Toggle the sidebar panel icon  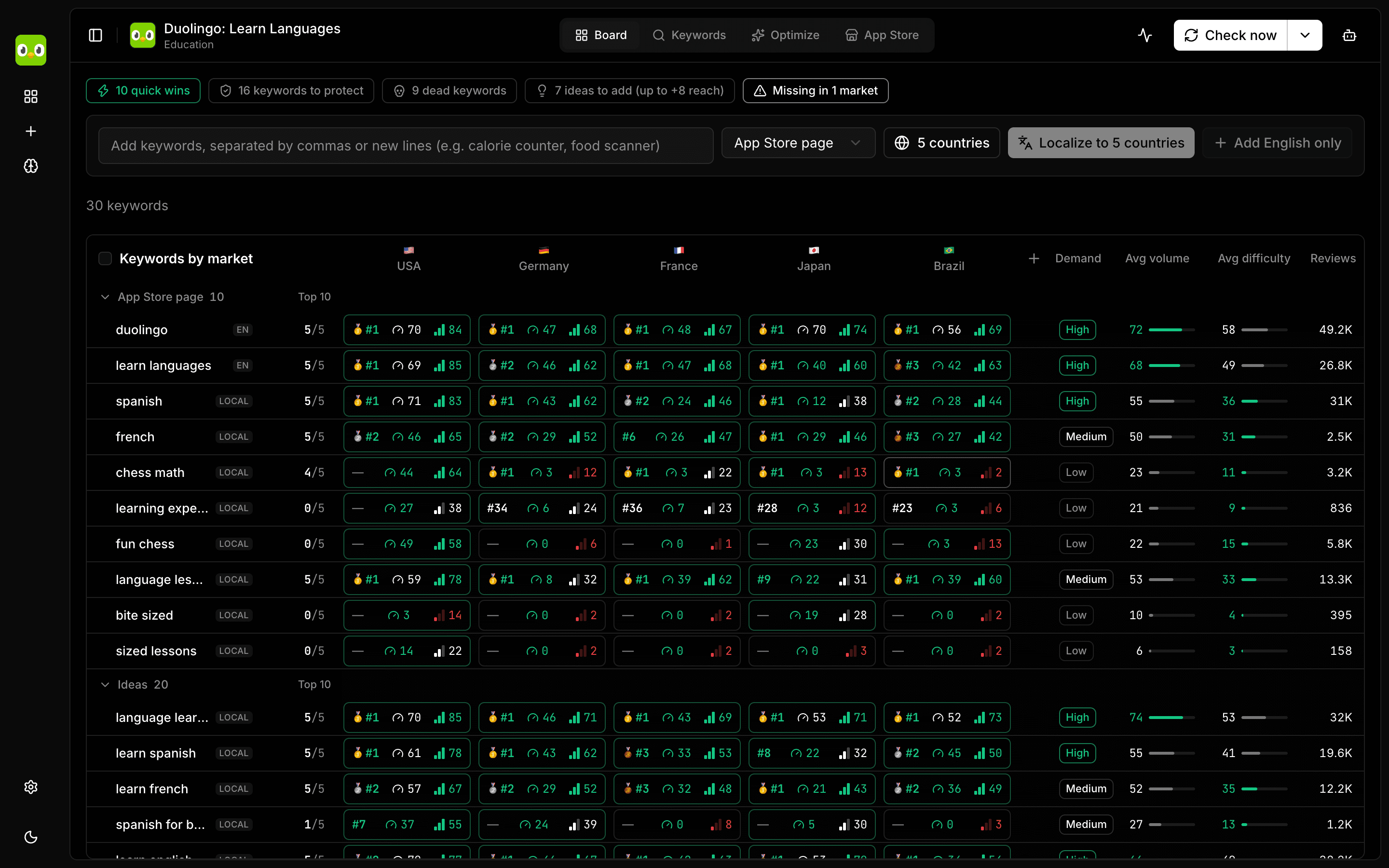coord(95,35)
